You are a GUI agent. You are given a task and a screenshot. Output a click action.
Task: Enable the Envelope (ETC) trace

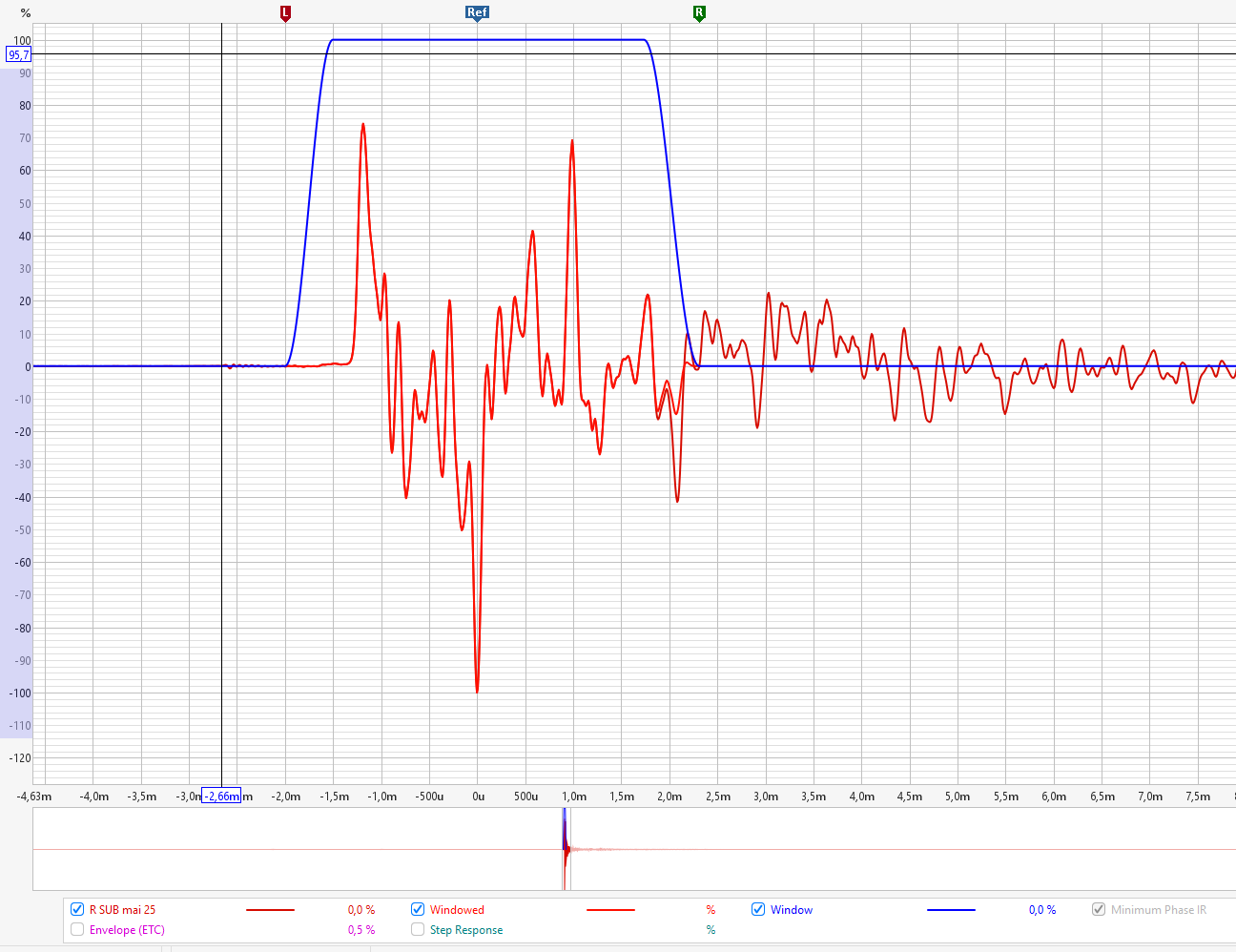(x=77, y=929)
